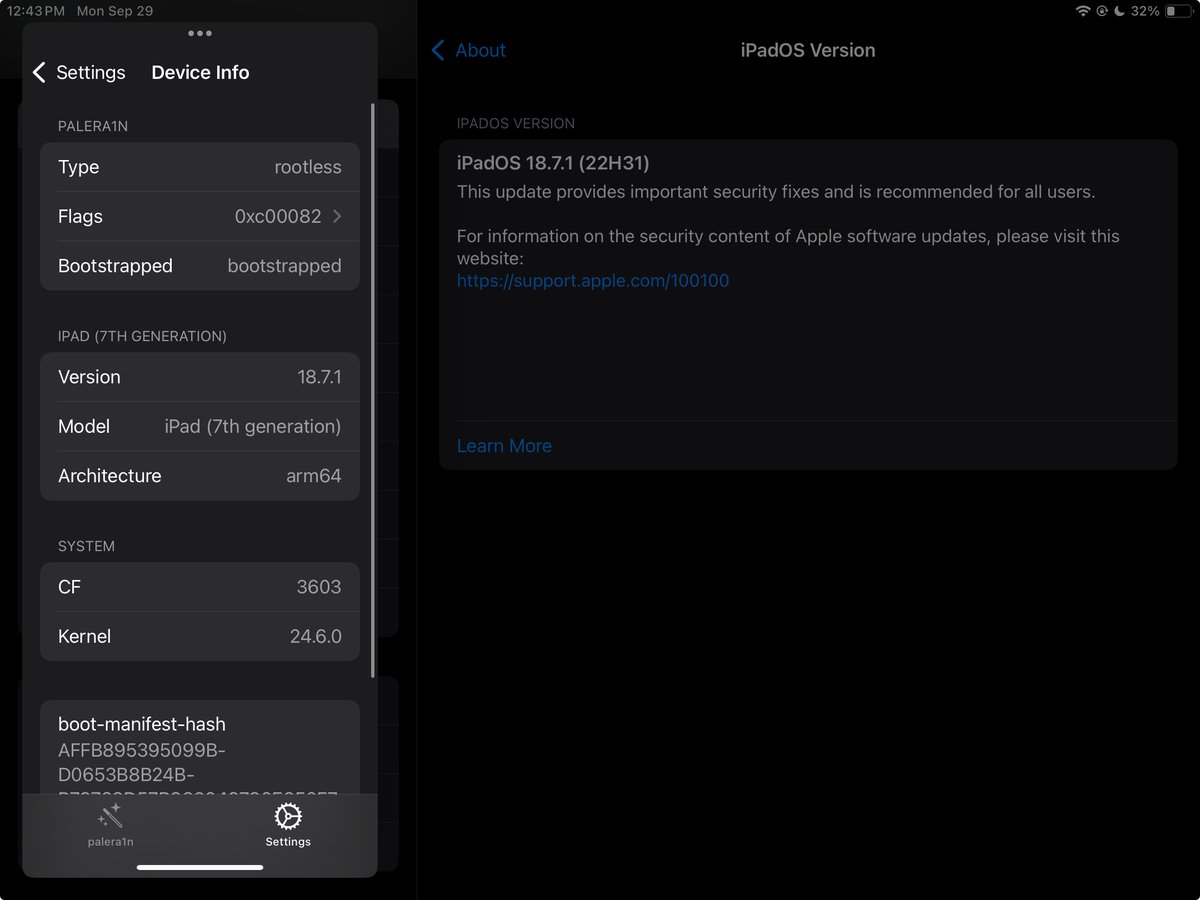Image resolution: width=1200 pixels, height=900 pixels.
Task: Tap the 12:43 PM clock in status bar
Action: (37, 12)
